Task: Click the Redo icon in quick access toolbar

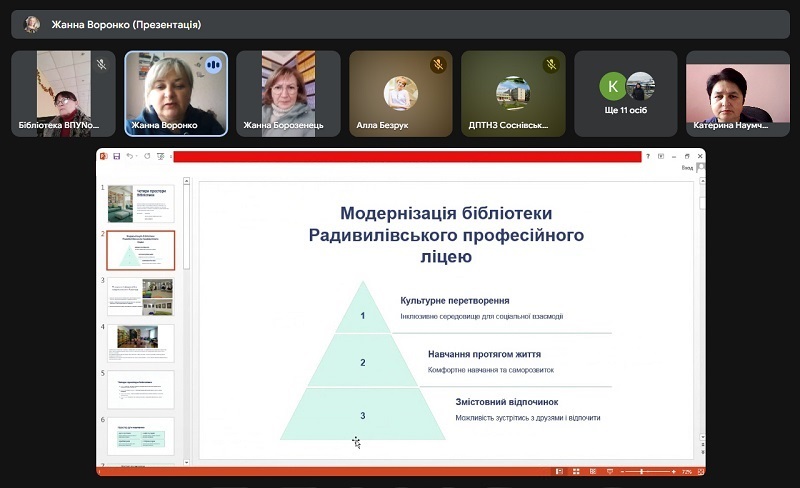Action: tap(146, 156)
